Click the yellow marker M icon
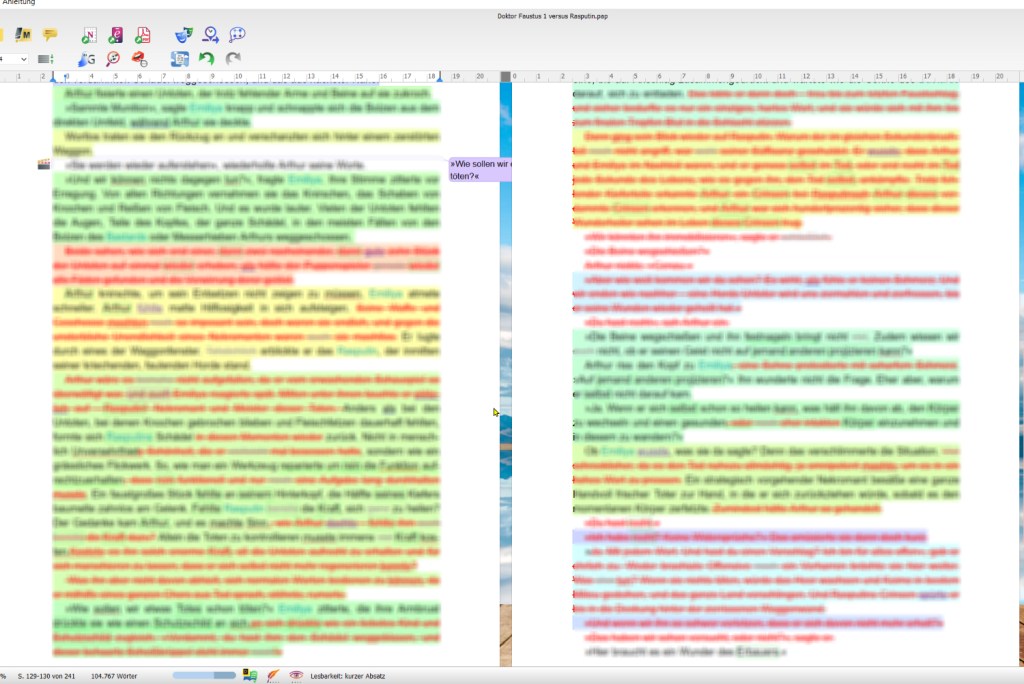 (x=24, y=36)
